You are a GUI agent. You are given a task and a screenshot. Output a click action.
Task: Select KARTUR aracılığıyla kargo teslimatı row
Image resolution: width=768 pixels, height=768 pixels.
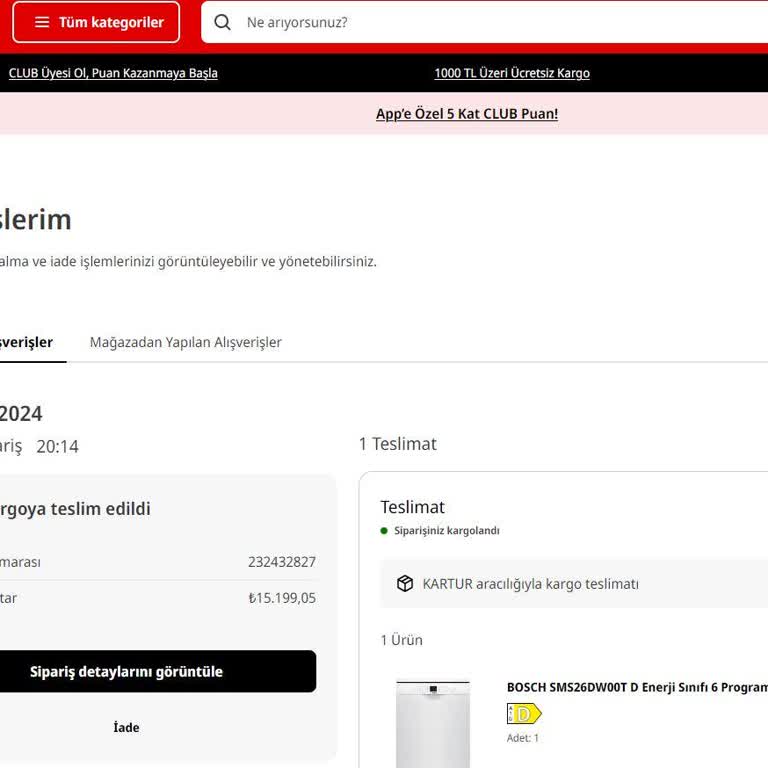point(574,584)
